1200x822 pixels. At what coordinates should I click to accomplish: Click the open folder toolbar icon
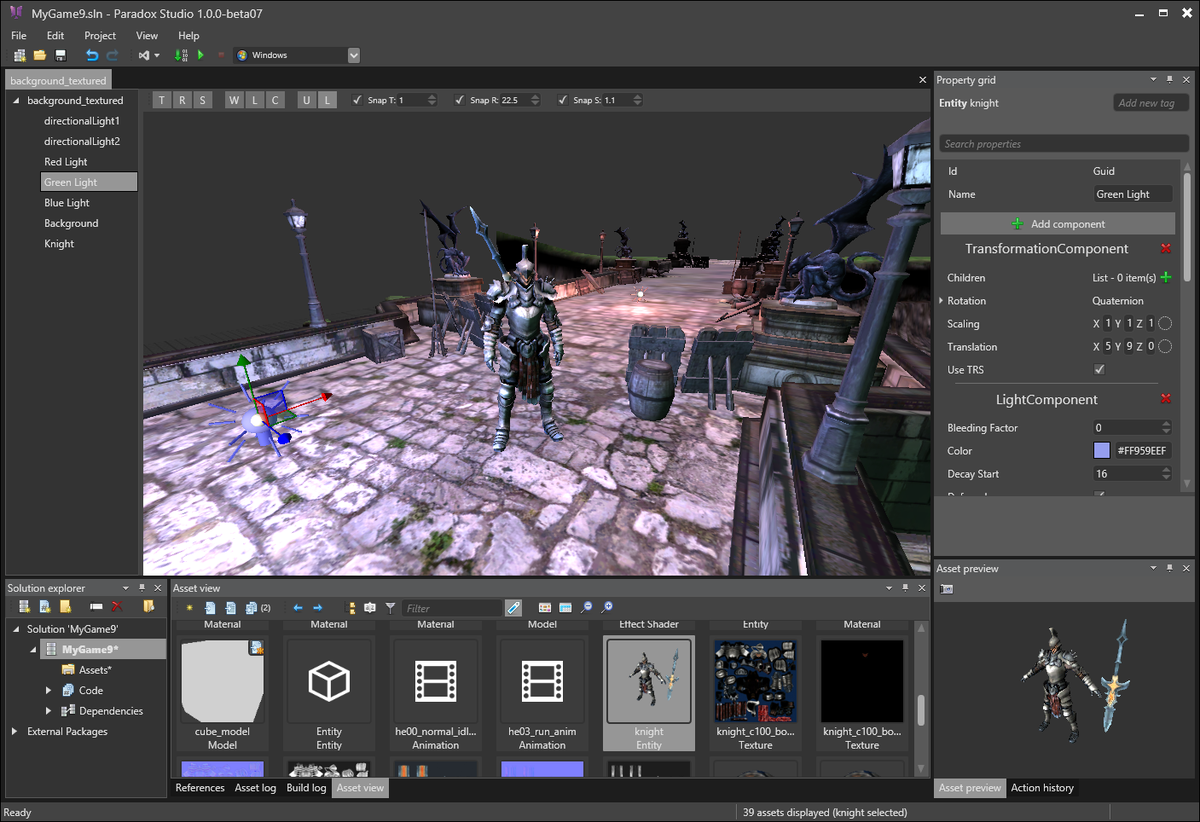click(x=40, y=55)
